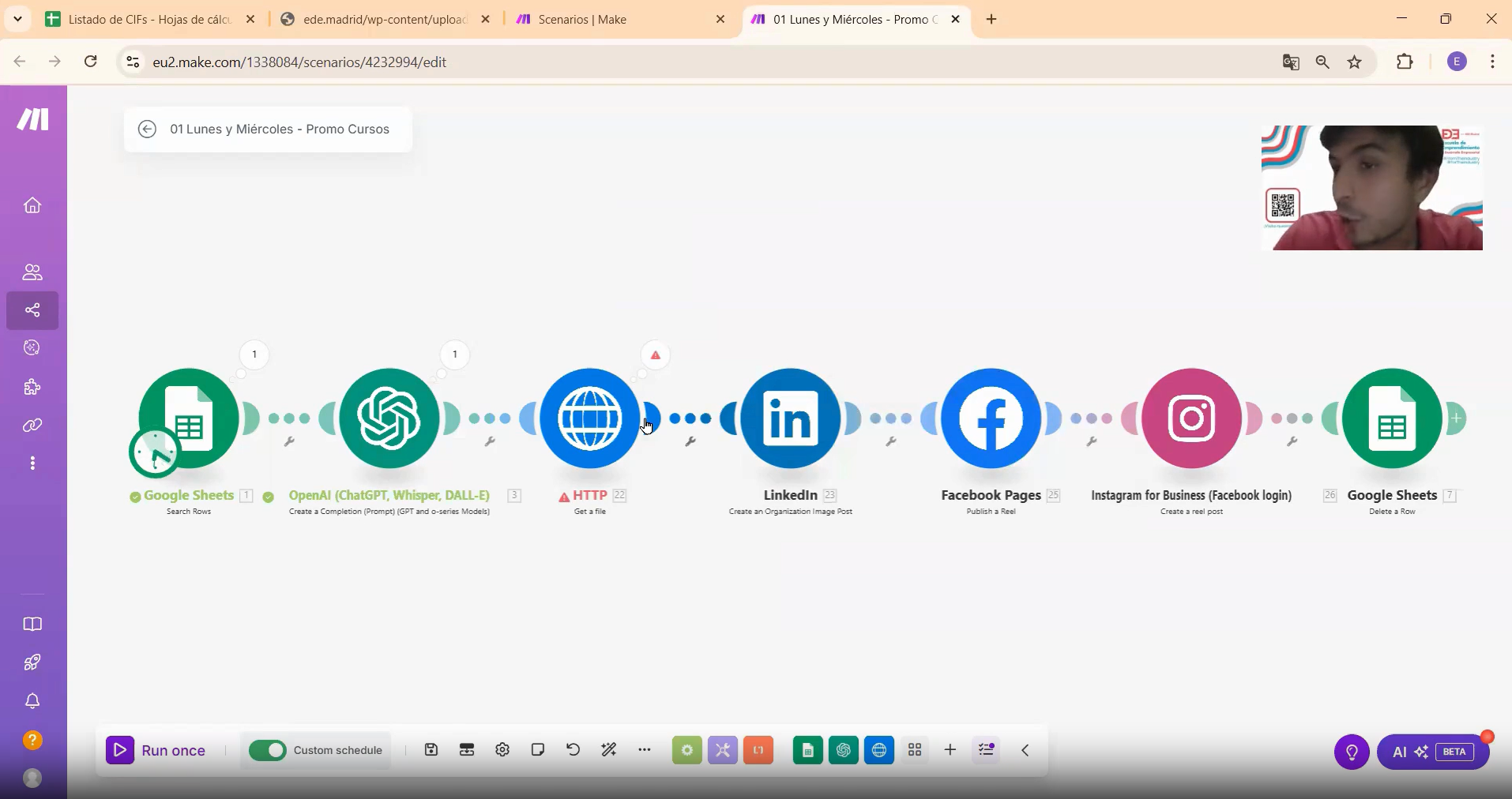This screenshot has width=1512, height=799.
Task: Switch to Scenarios | Make browser tab
Action: click(620, 19)
